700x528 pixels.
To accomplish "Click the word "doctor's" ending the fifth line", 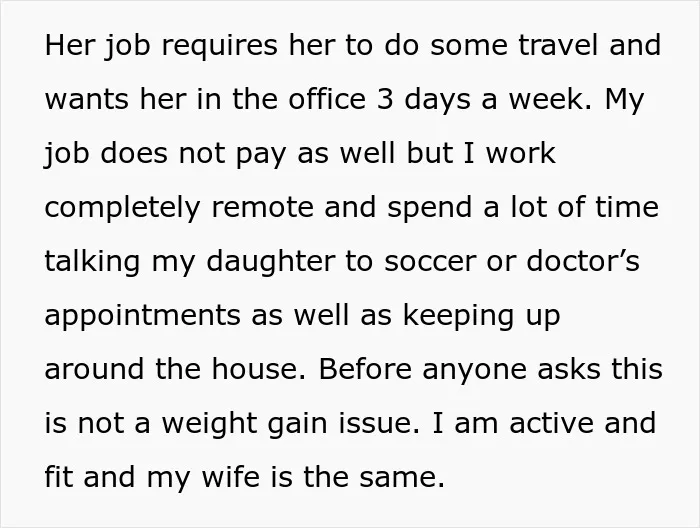I will coord(583,261).
